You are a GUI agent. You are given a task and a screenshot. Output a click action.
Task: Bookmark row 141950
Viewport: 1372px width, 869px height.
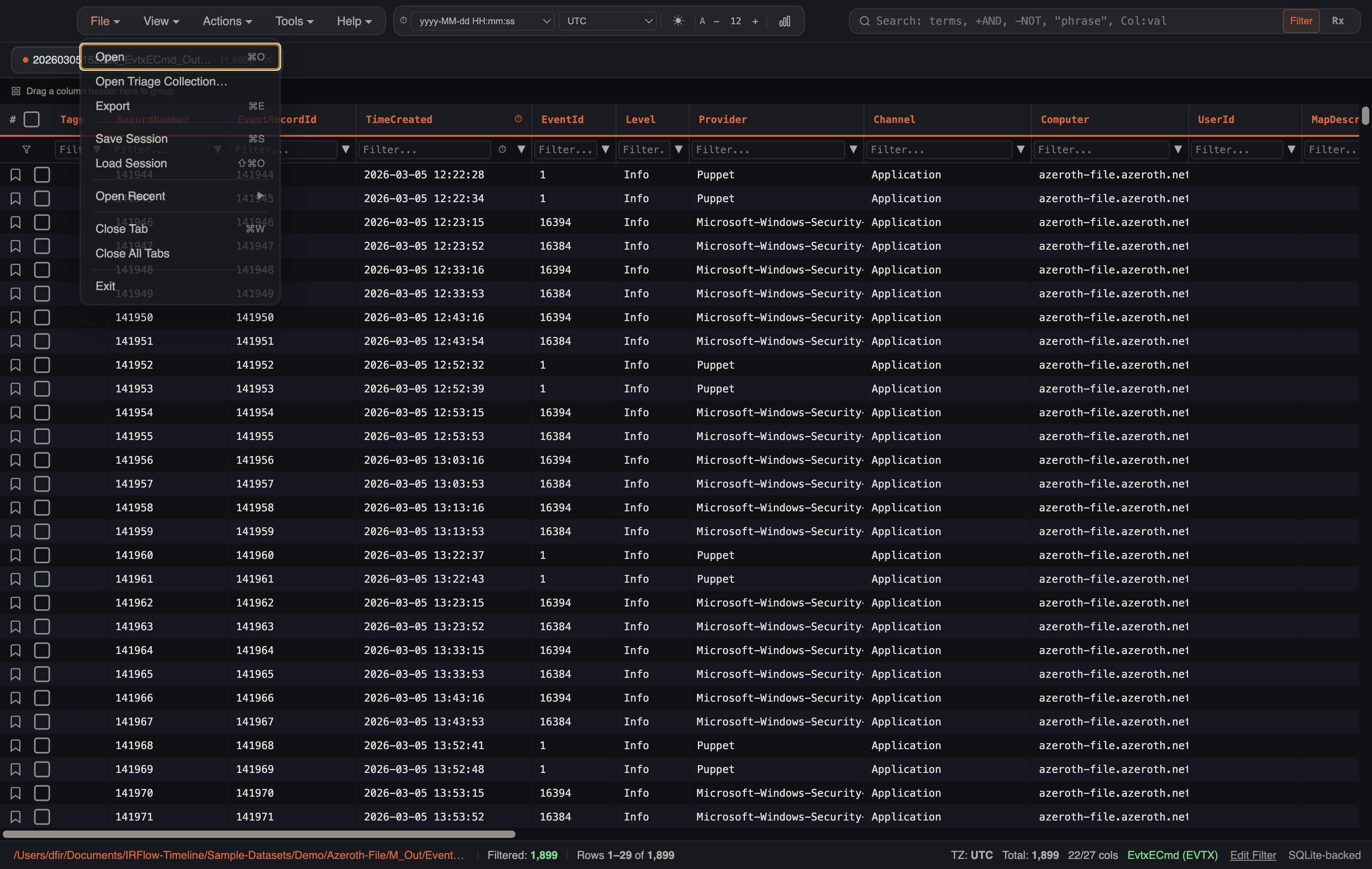click(16, 317)
